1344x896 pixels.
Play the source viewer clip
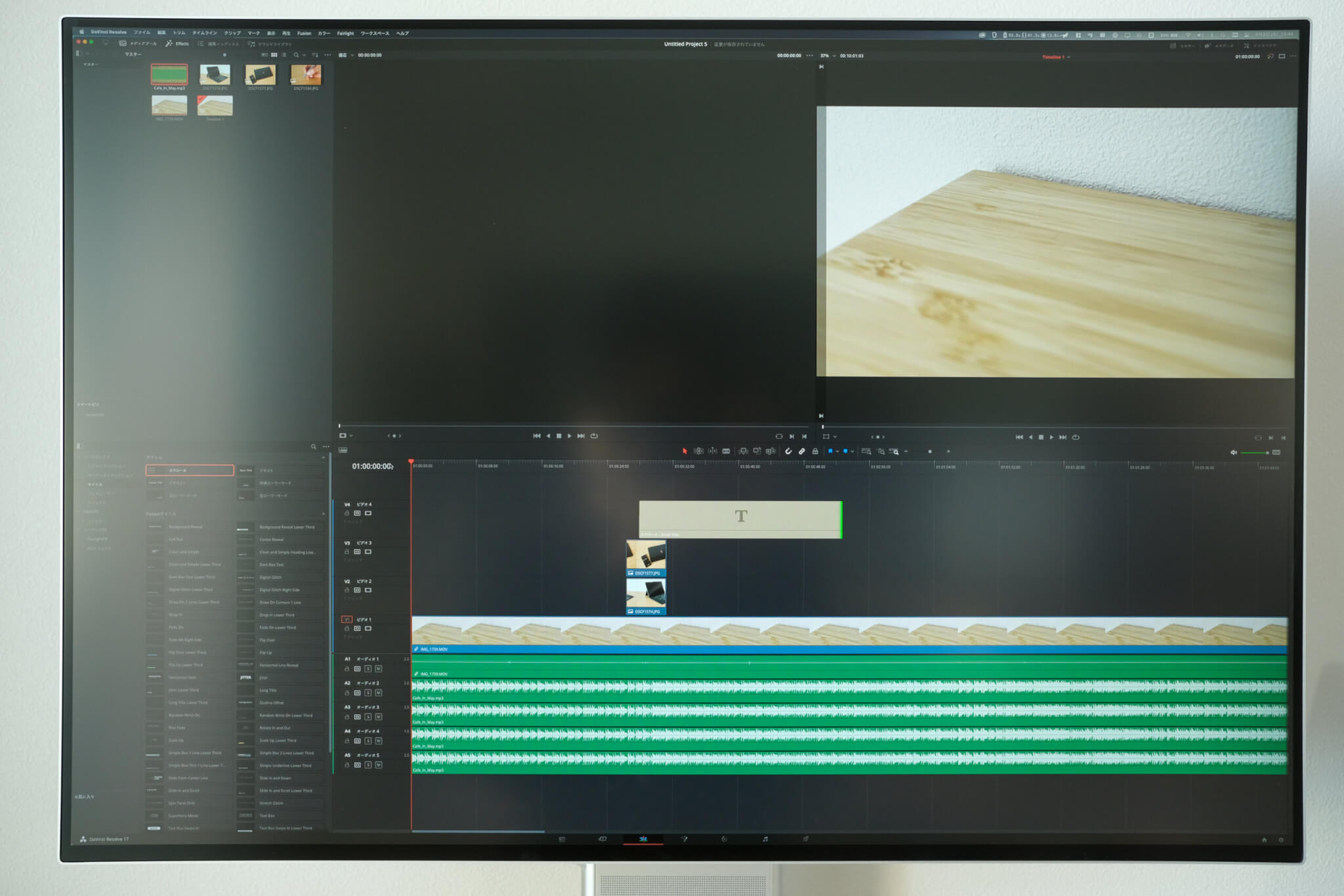click(x=570, y=436)
